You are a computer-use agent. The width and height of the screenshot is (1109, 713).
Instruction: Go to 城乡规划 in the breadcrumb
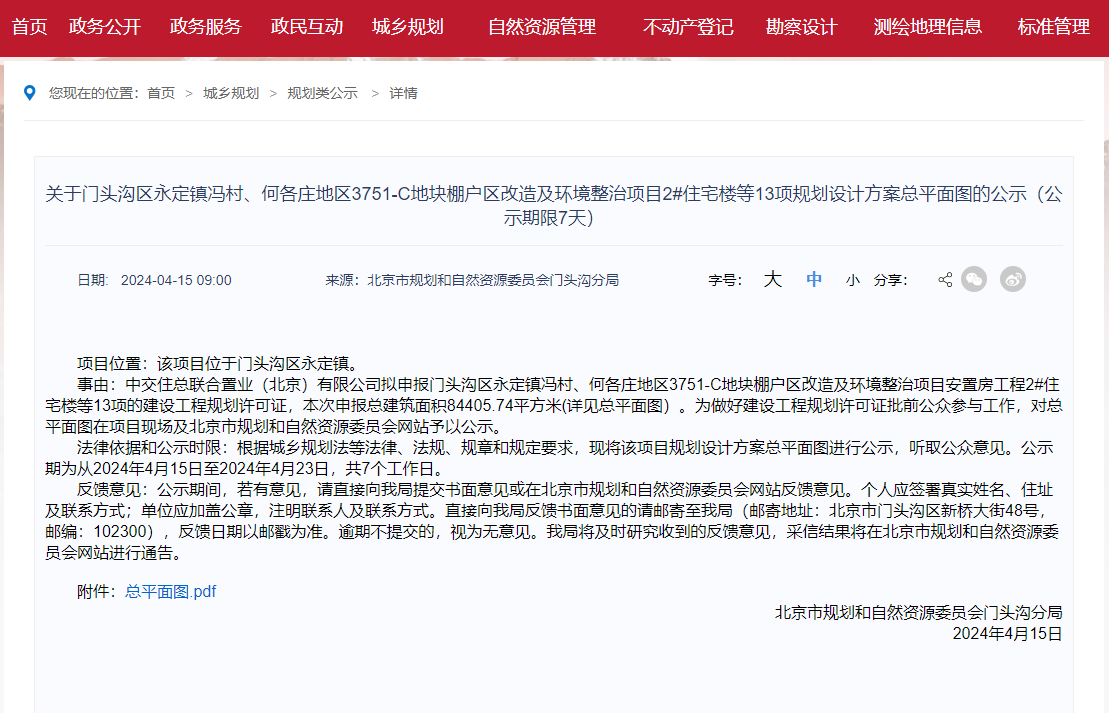(x=231, y=93)
